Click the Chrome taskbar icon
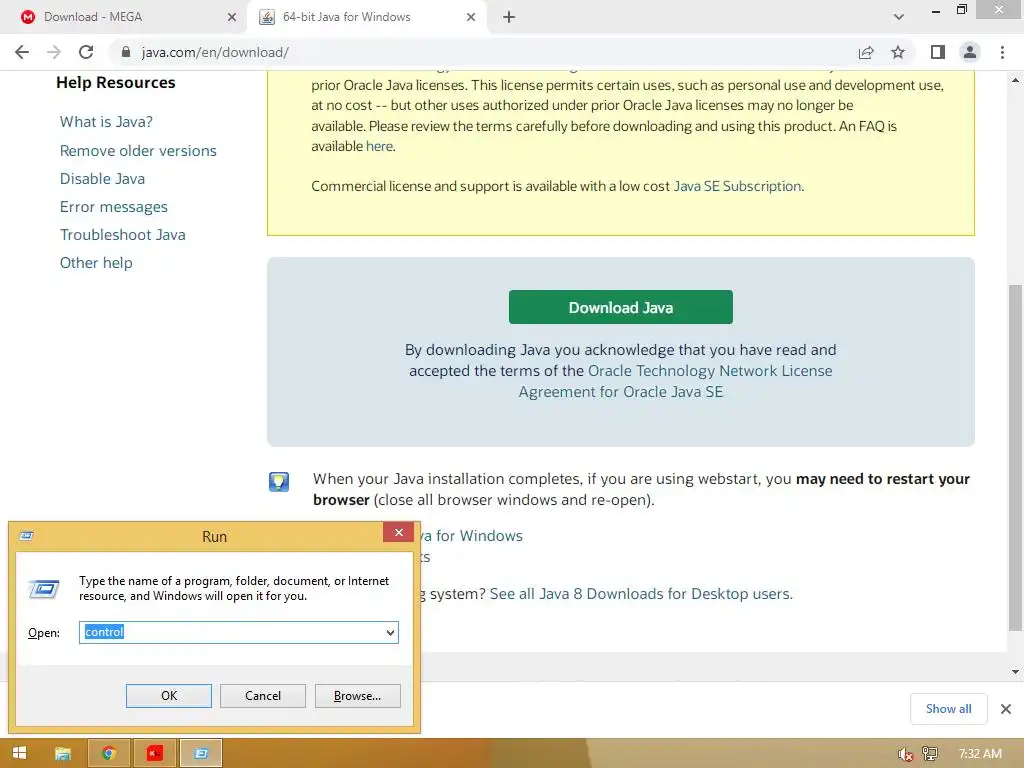Viewport: 1024px width, 768px height. click(x=108, y=753)
